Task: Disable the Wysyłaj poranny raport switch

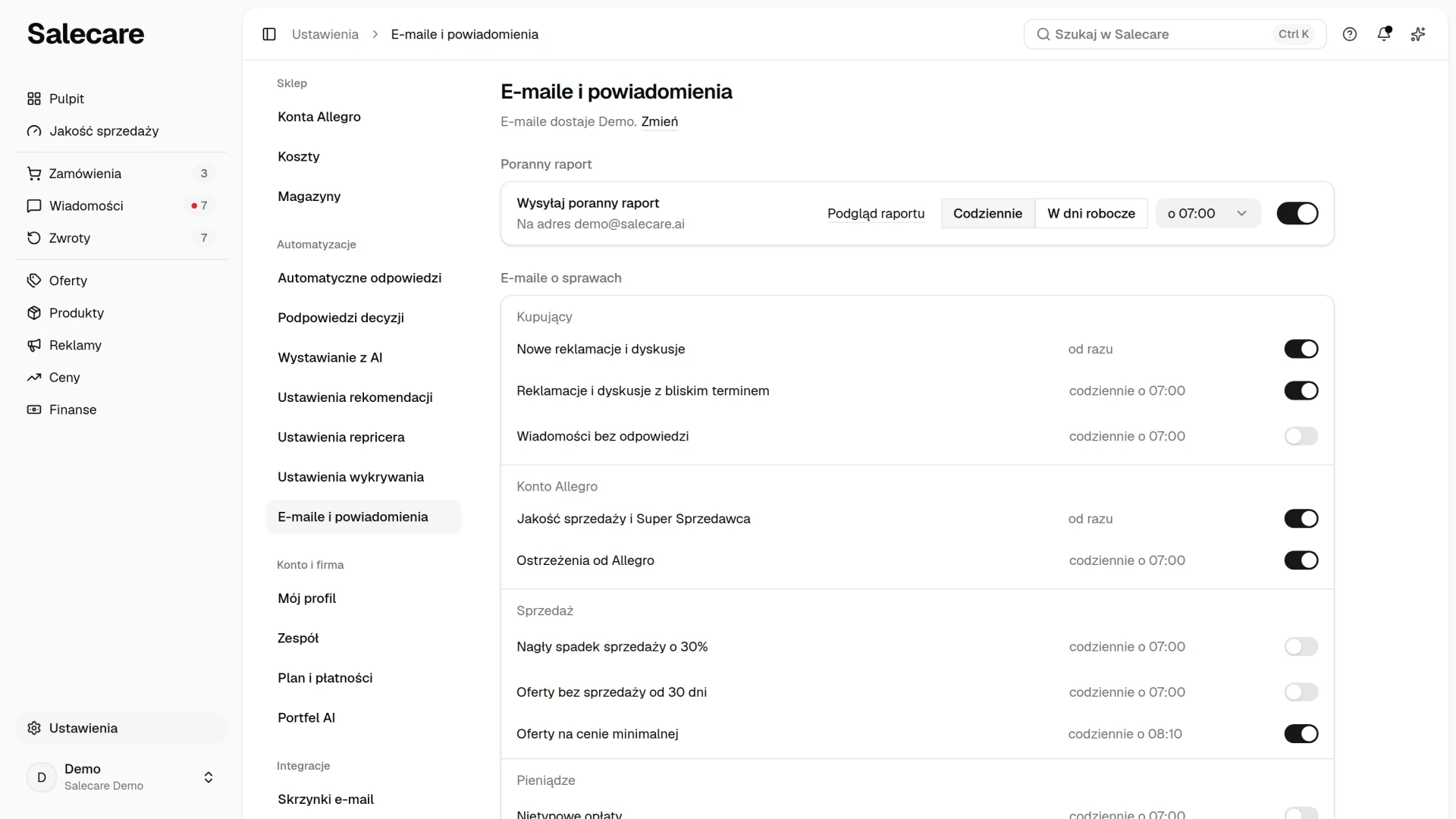Action: click(x=1298, y=213)
